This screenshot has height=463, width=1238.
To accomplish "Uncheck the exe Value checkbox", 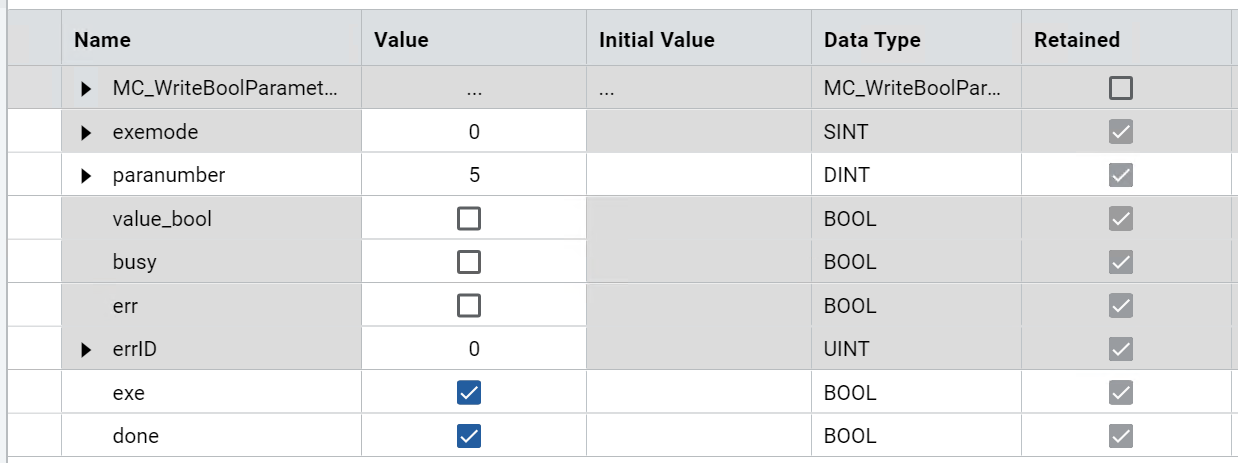I will 468,393.
